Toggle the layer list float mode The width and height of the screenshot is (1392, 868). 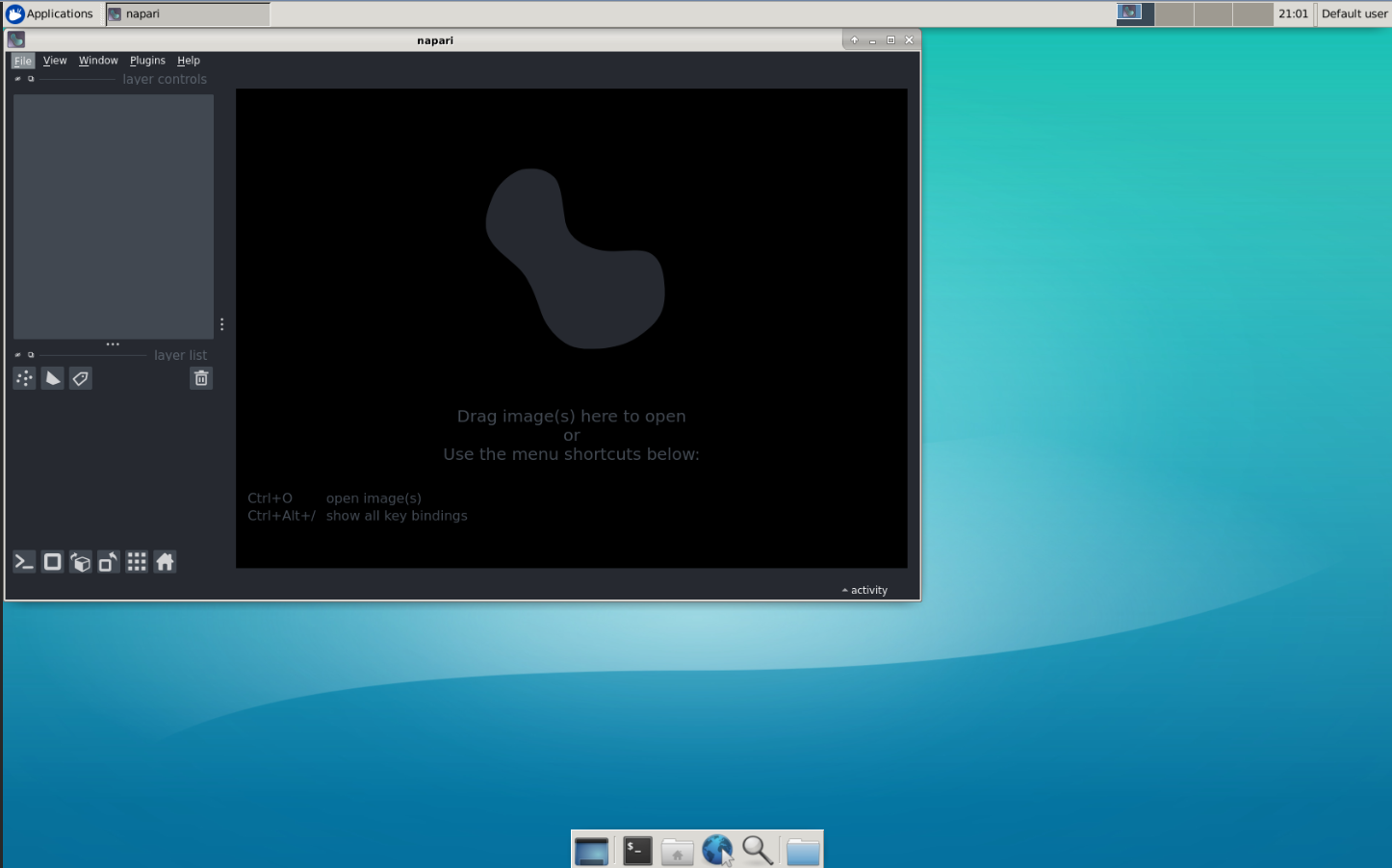(17, 354)
